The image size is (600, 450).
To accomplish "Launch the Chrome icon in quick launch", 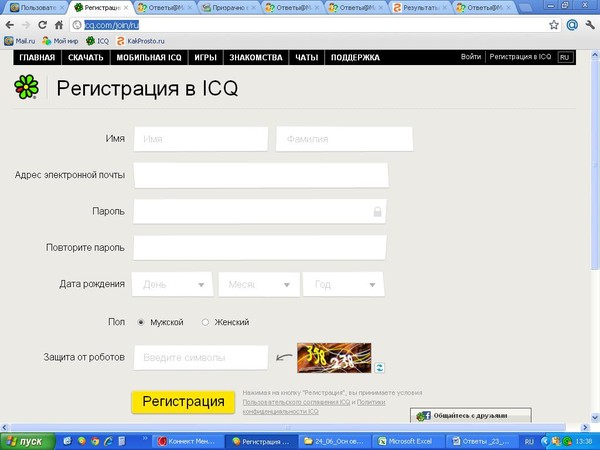I will [95, 442].
